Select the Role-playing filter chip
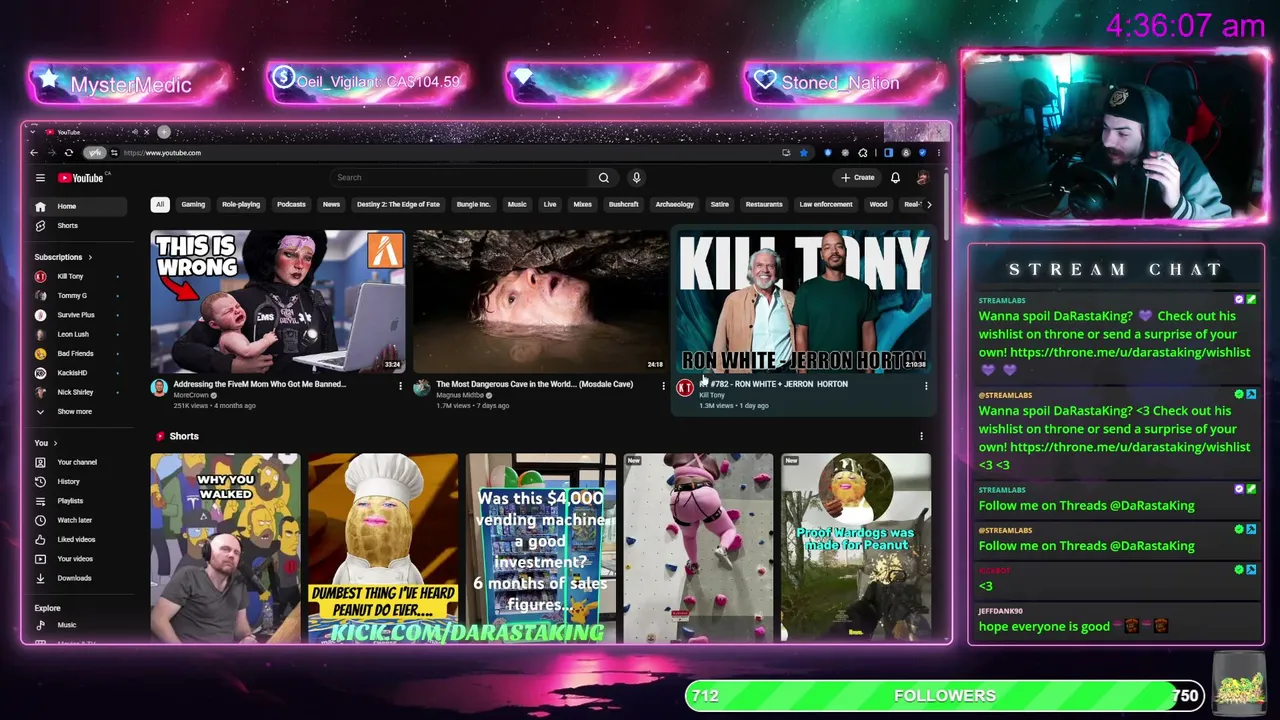The height and width of the screenshot is (720, 1280). coord(241,204)
